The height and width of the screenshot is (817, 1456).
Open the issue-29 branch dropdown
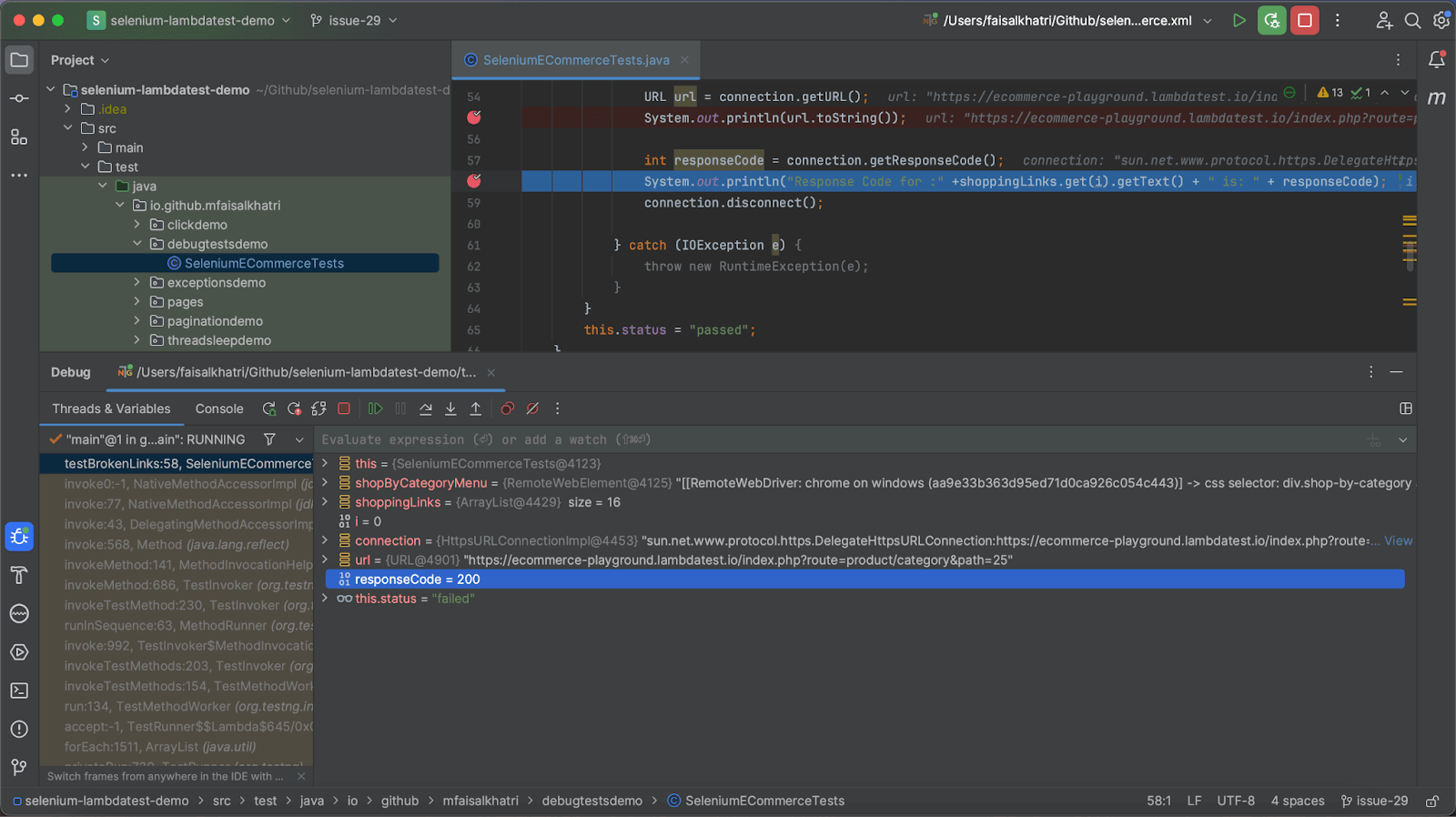[x=354, y=20]
